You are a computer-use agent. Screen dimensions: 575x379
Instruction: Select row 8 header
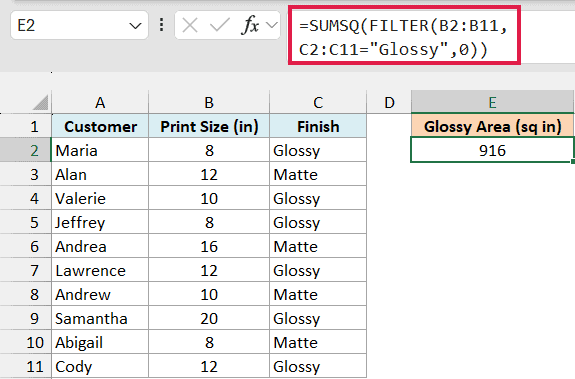26,294
